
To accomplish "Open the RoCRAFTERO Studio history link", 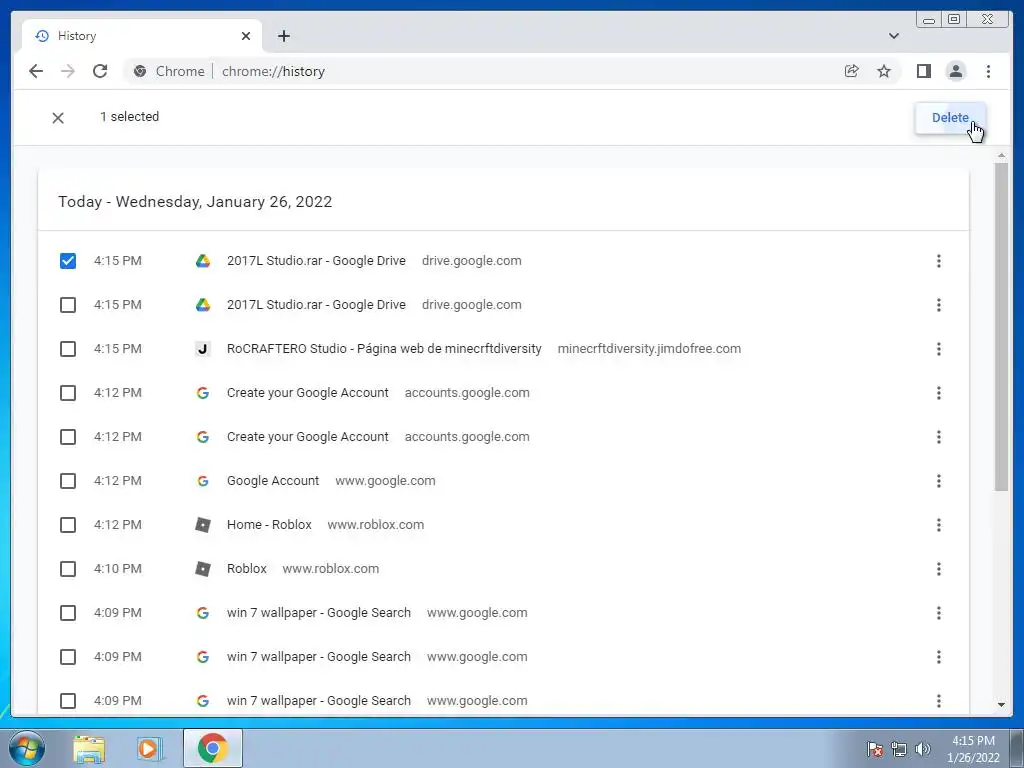I will pos(384,349).
